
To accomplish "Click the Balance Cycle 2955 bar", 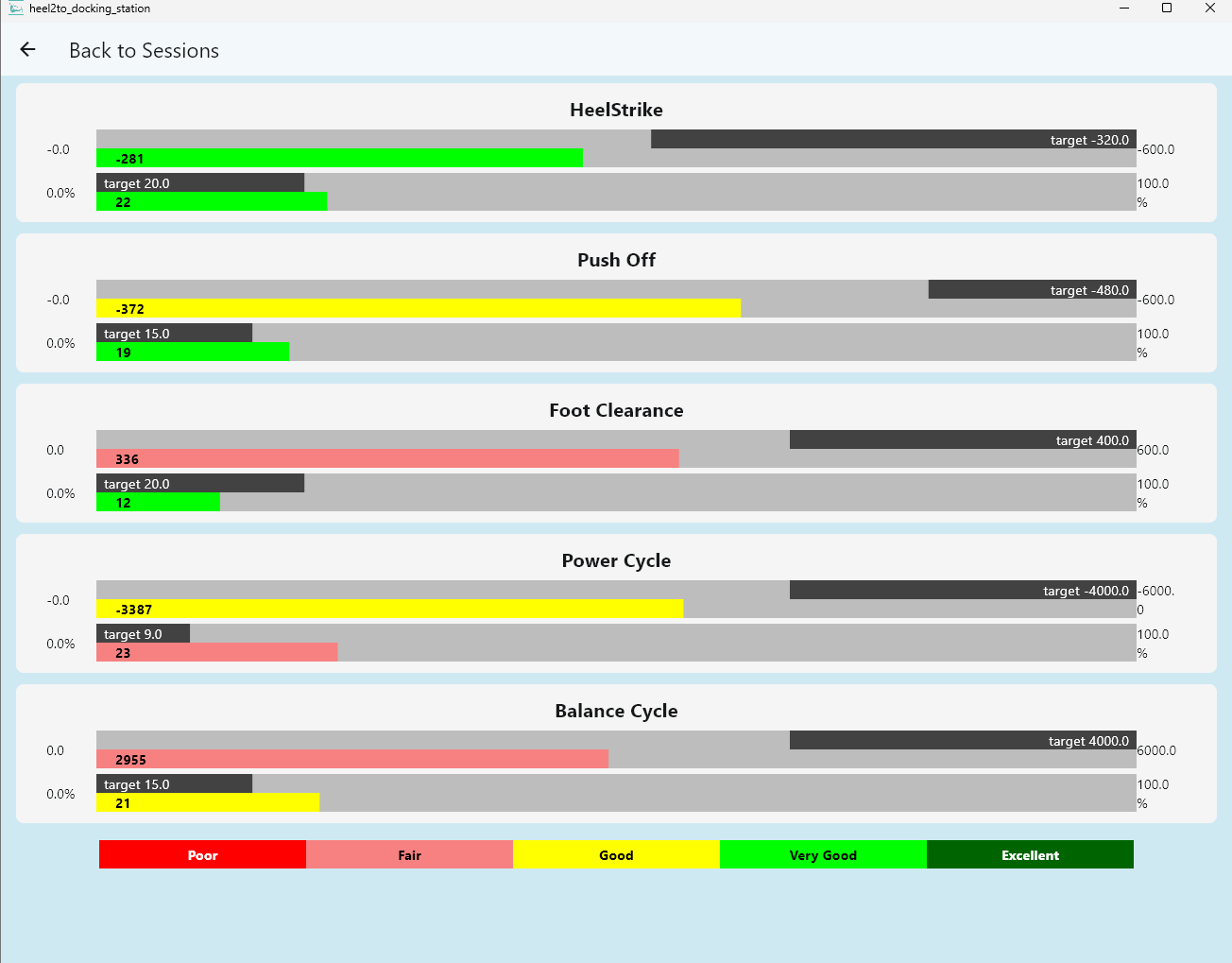I will [x=352, y=760].
